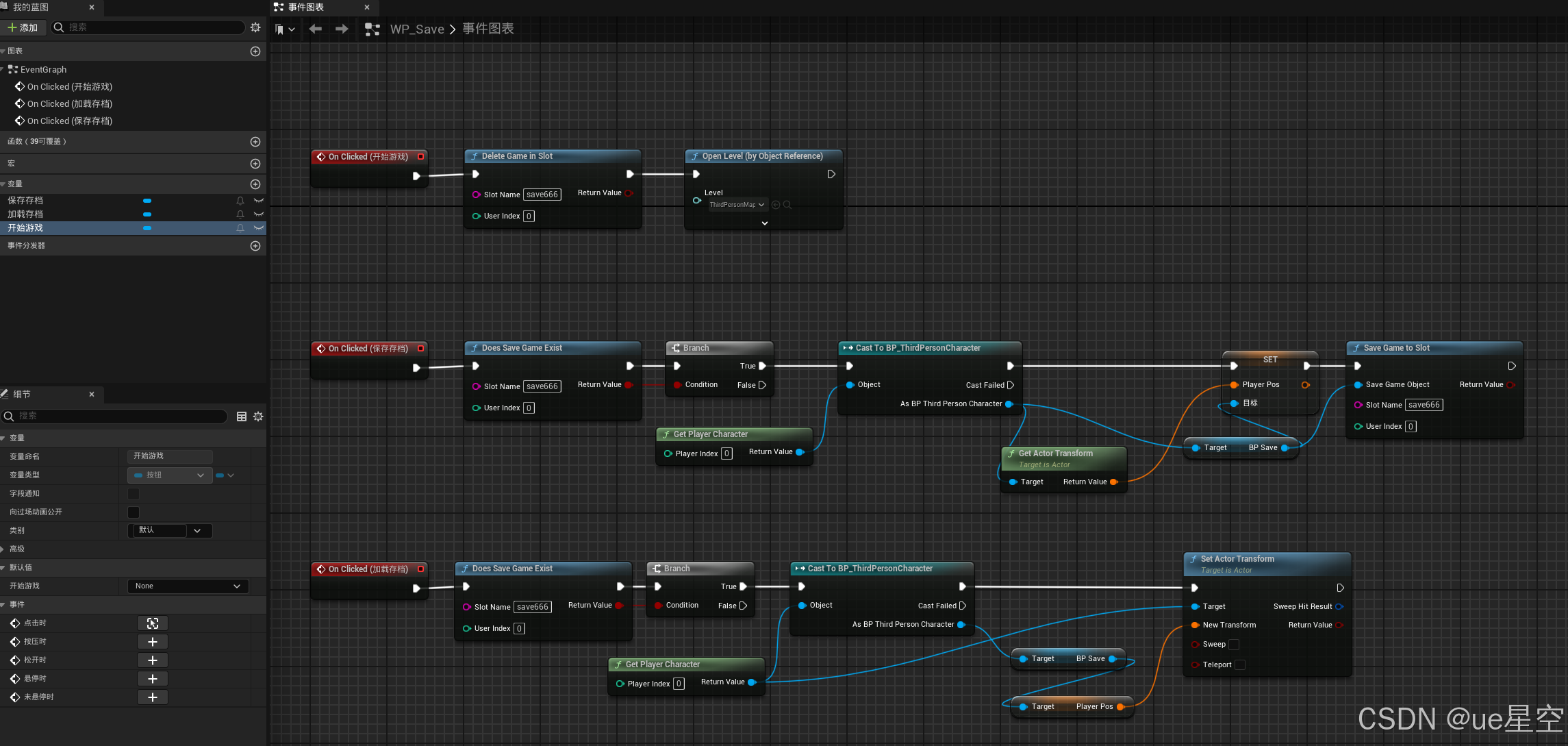Image resolution: width=1568 pixels, height=746 pixels.
Task: Add a new variable with plus icon
Action: (255, 184)
